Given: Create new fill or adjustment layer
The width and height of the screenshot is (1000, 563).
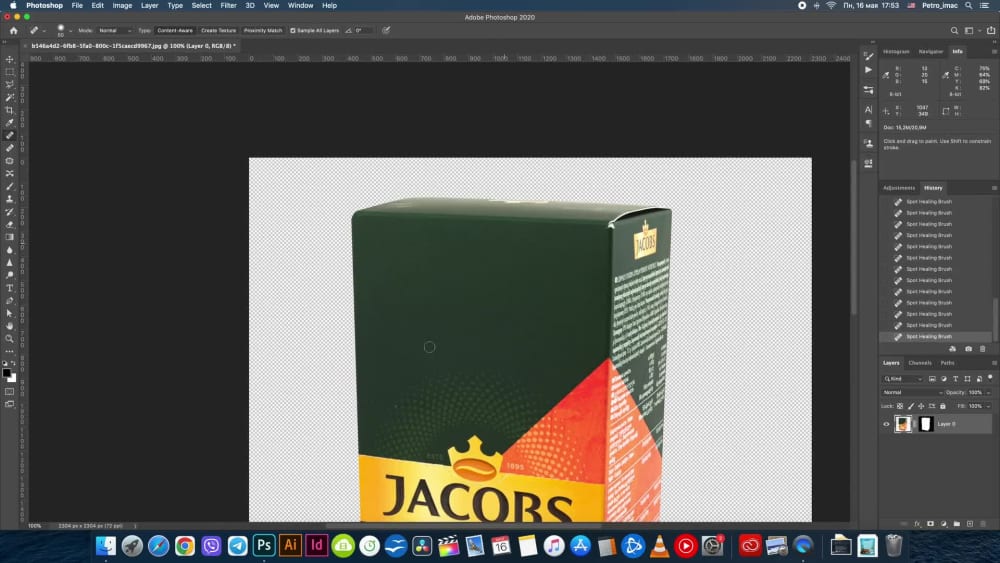Looking at the screenshot, I should tap(944, 523).
